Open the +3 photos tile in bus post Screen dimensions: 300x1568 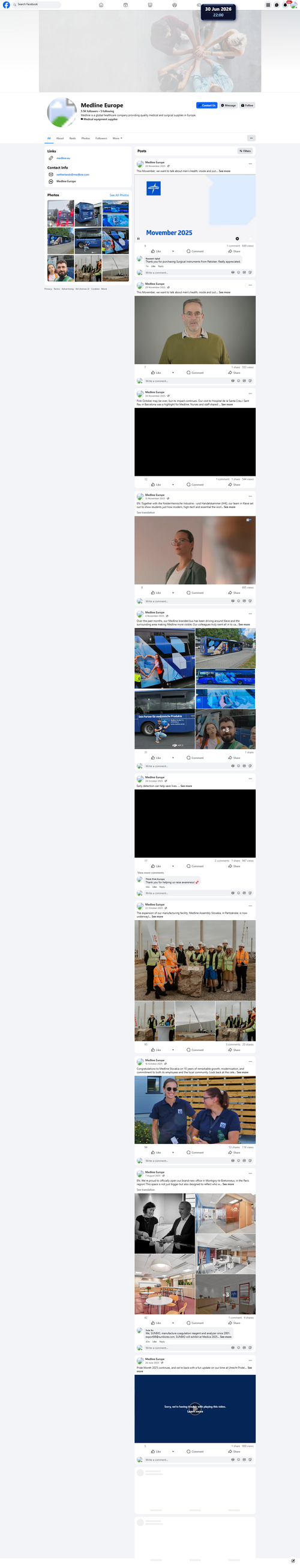(226, 729)
